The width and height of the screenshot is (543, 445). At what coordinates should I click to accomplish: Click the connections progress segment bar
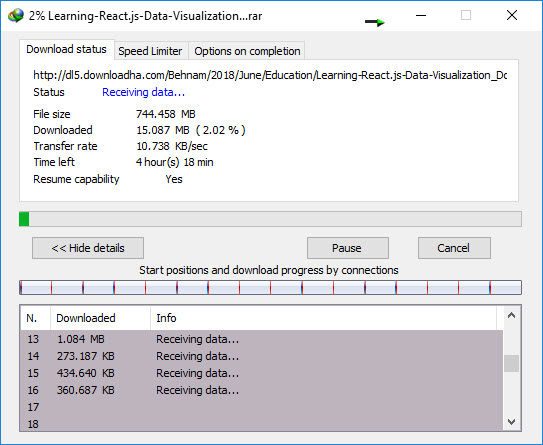270,287
